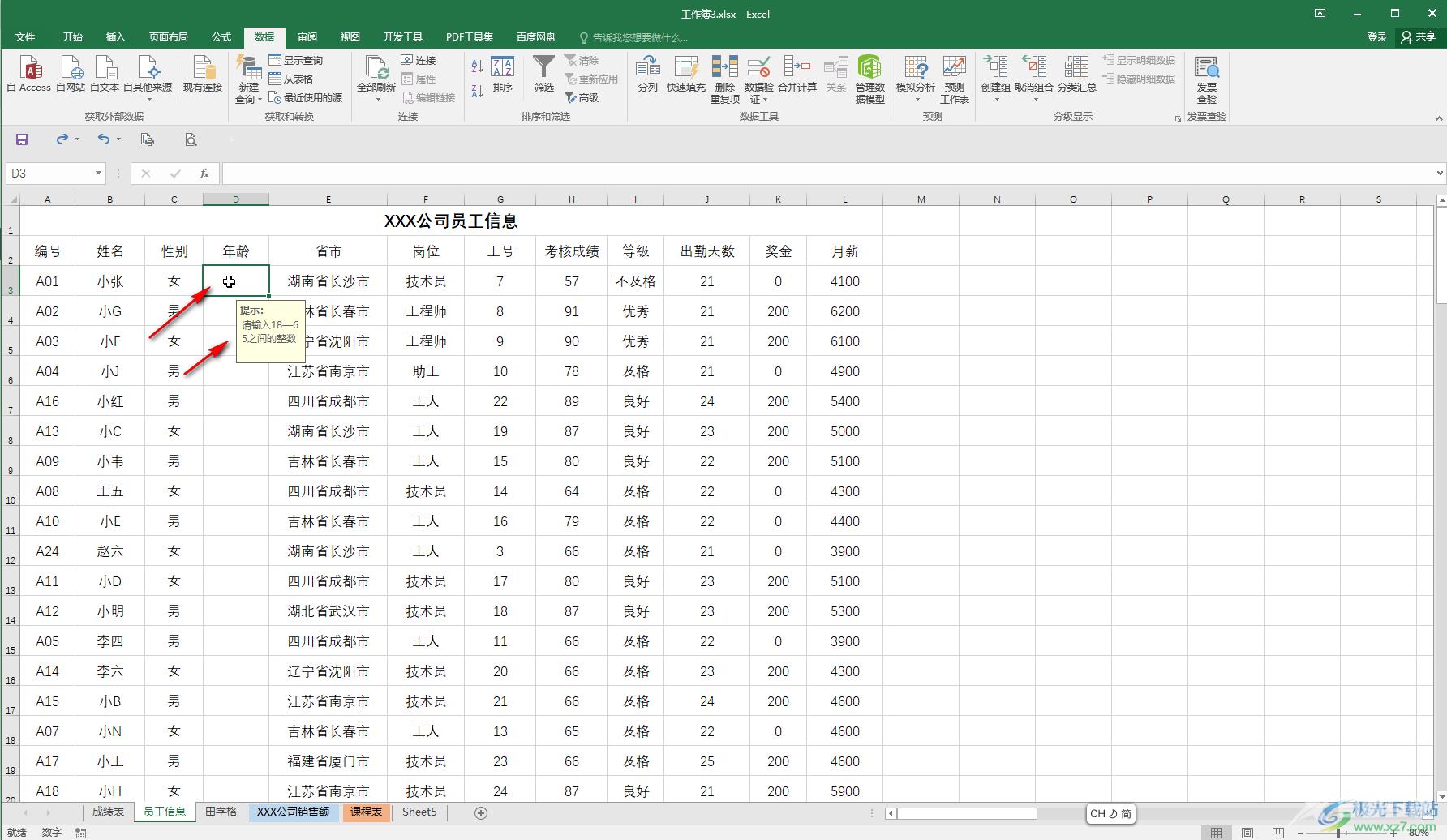Click the formula bar input area
Screen dimensions: 1447x840
(827, 173)
